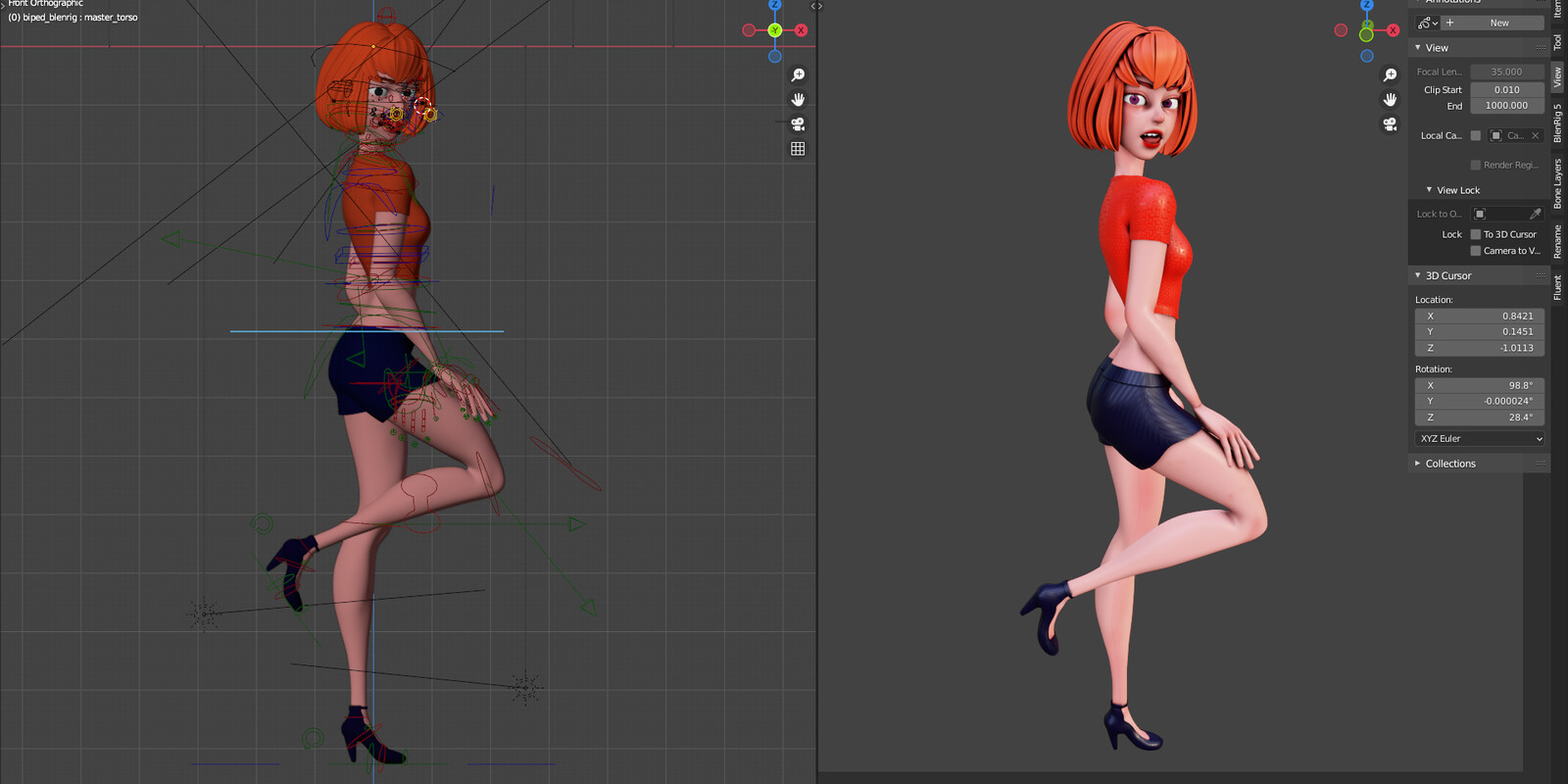Click zoom magnifier icon in left viewport

798,75
